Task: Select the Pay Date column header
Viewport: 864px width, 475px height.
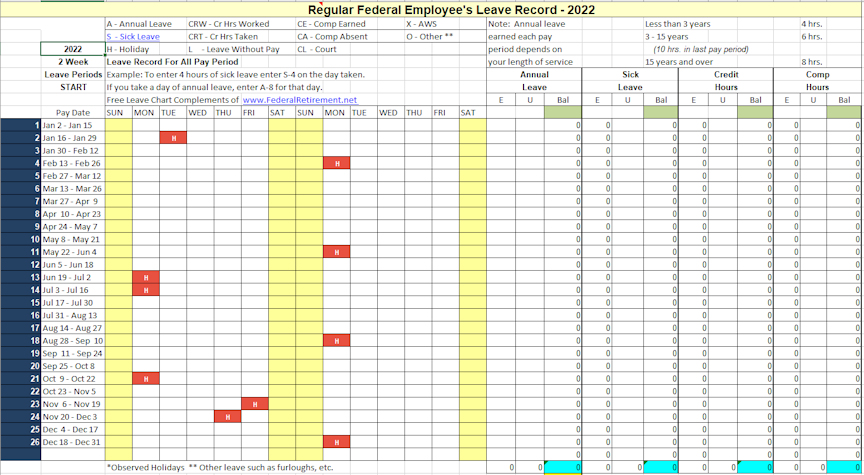Action: coord(73,112)
